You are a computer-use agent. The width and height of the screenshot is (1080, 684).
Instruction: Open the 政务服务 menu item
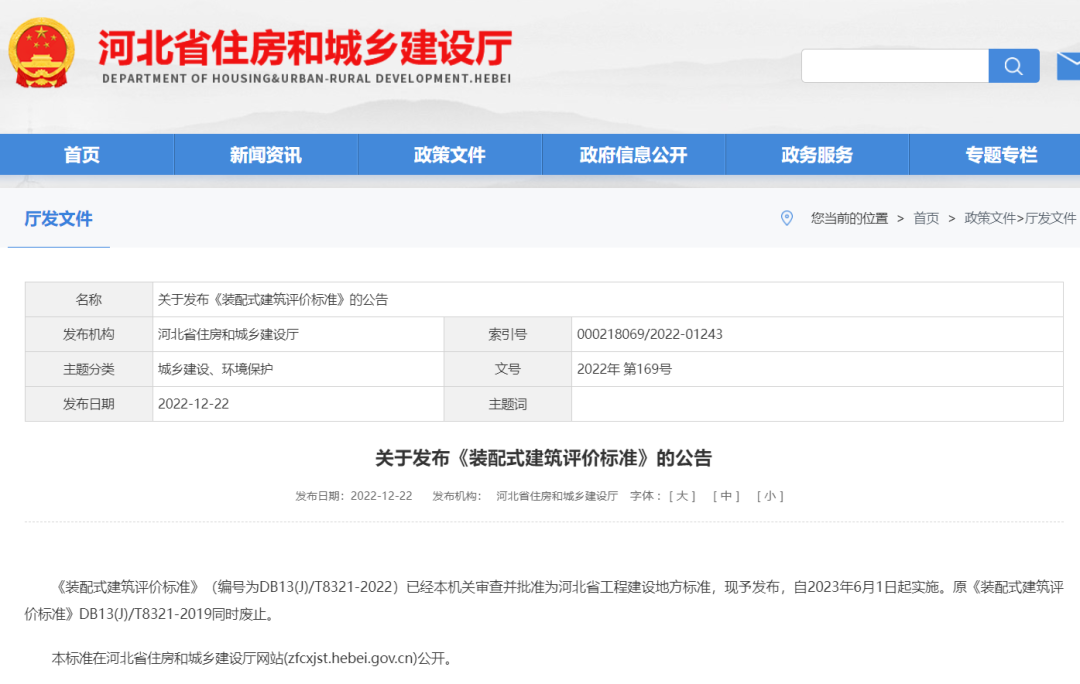click(817, 155)
